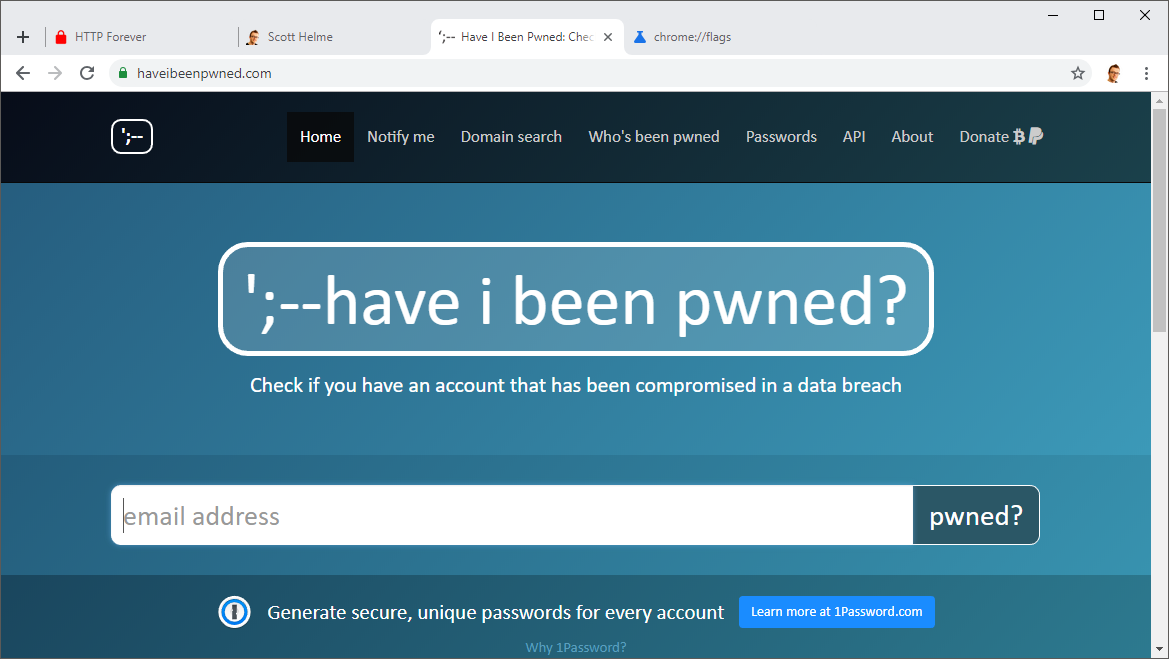Image resolution: width=1169 pixels, height=659 pixels.
Task: Bookmark this page with the star icon
Action: point(1077,72)
